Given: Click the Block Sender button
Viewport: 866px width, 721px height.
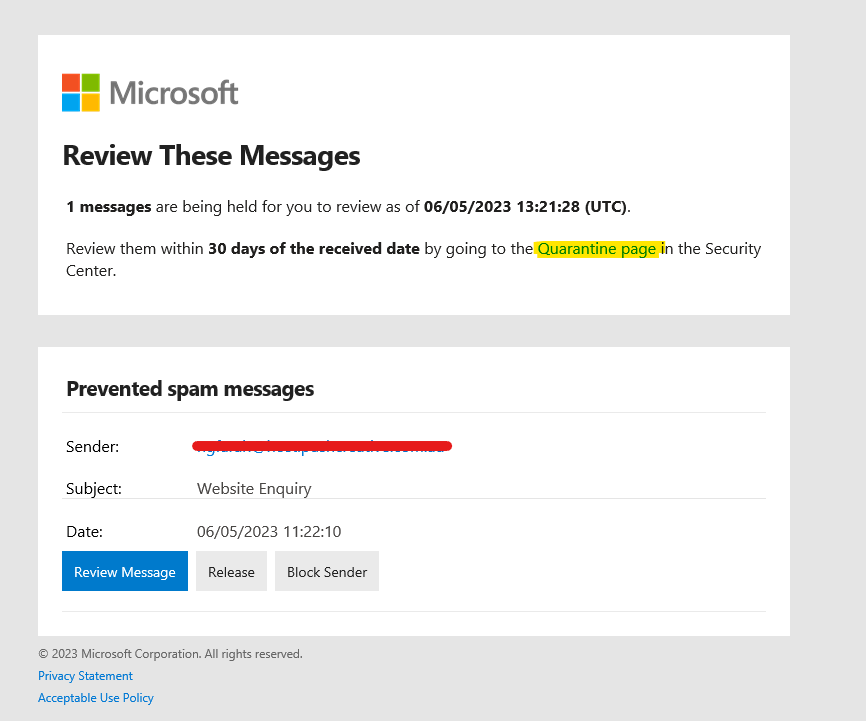Looking at the screenshot, I should (x=326, y=571).
